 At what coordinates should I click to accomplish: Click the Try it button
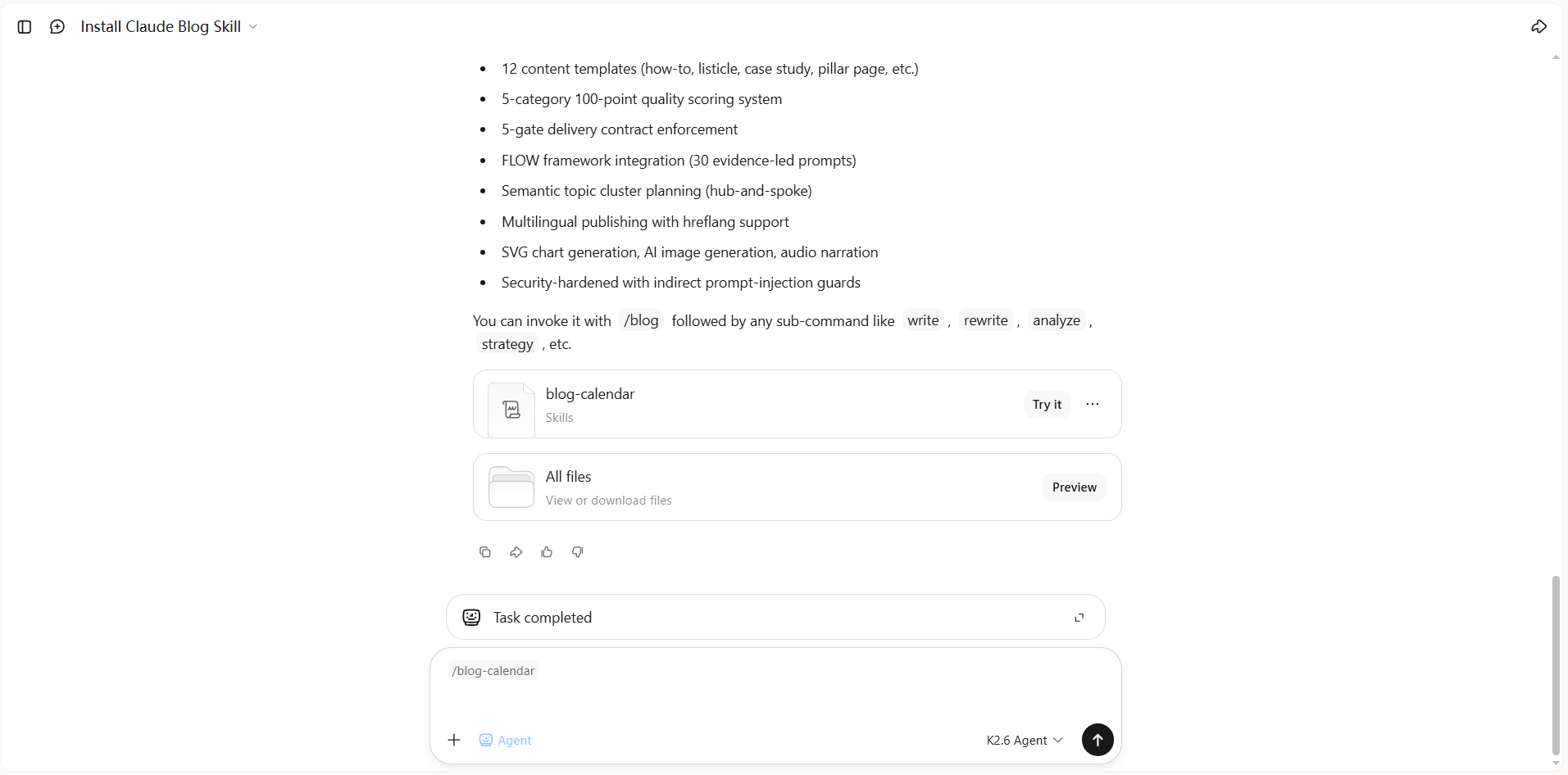[1047, 404]
